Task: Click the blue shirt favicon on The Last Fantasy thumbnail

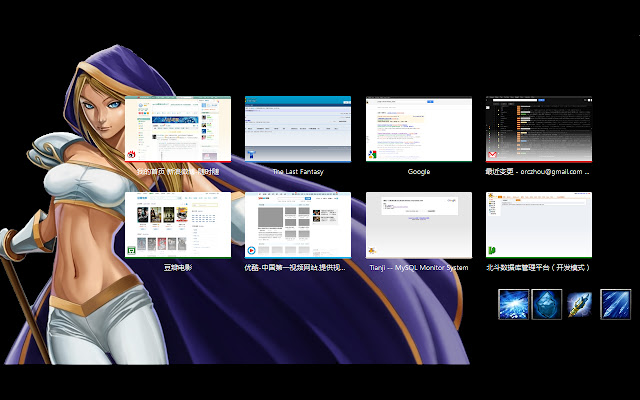Action: [x=251, y=155]
